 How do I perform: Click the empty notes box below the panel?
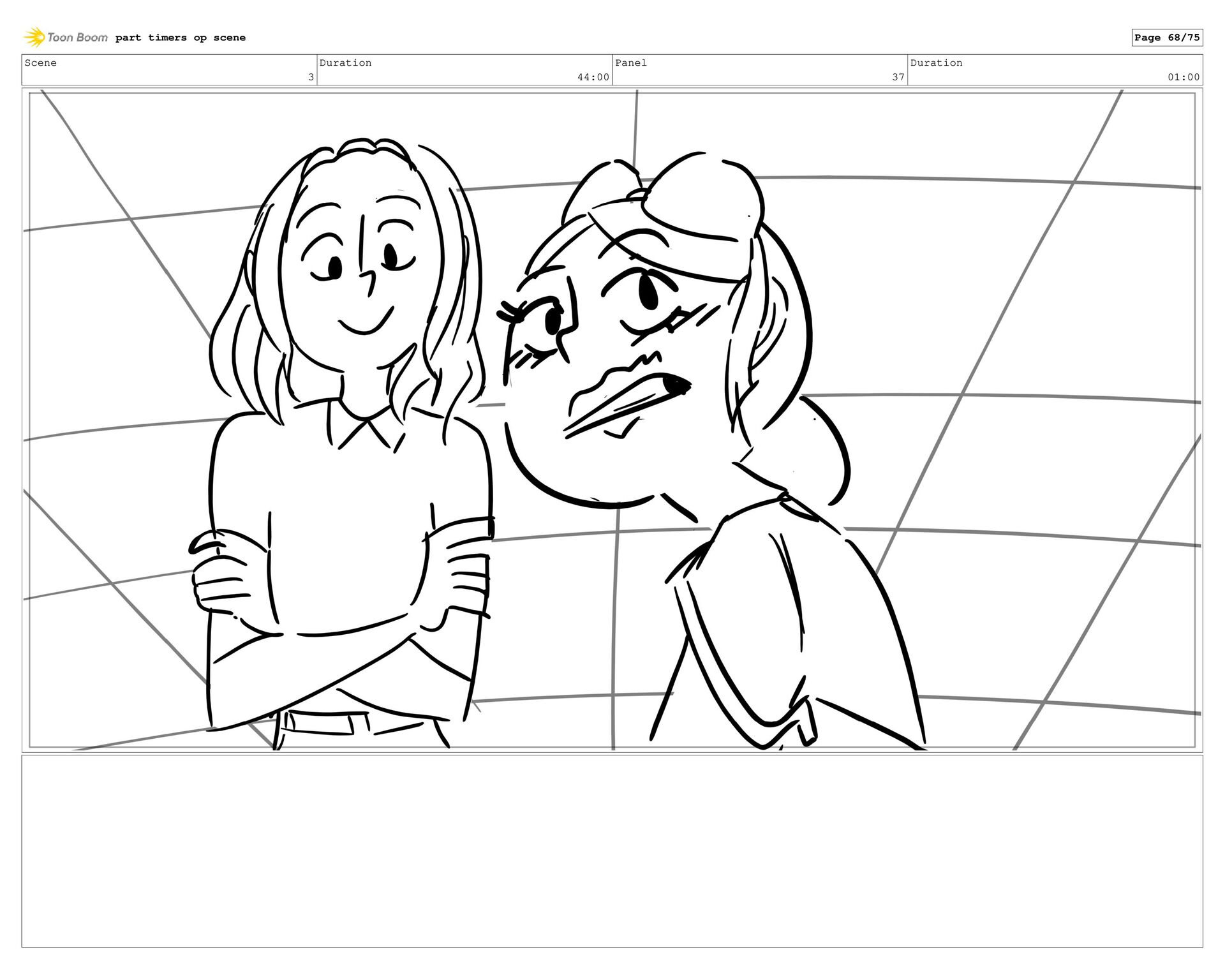tap(612, 851)
